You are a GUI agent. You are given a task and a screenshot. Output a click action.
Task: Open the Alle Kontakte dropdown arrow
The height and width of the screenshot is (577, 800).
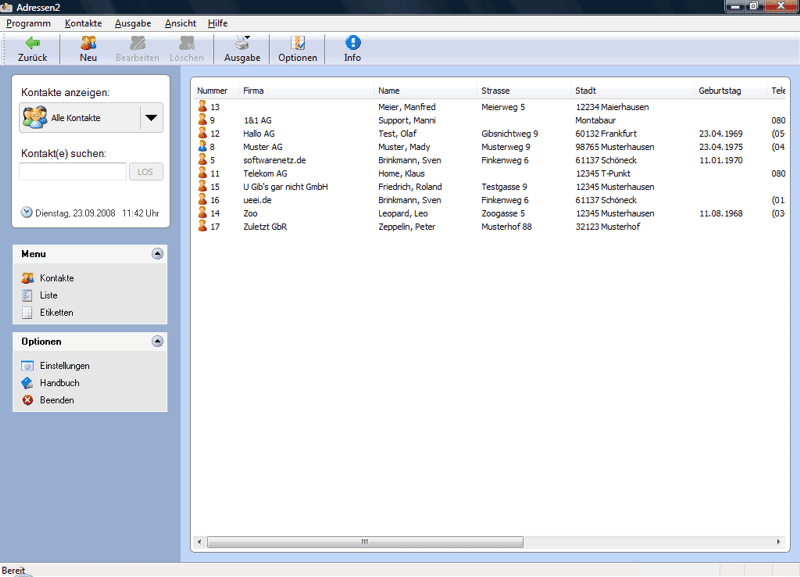click(151, 118)
